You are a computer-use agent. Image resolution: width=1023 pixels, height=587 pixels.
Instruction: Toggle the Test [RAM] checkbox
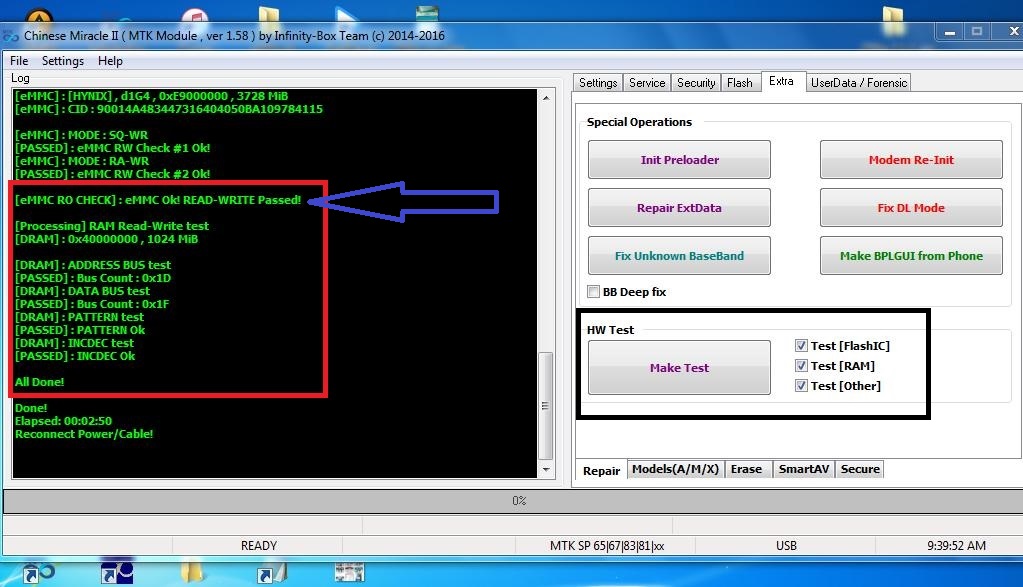click(x=801, y=366)
